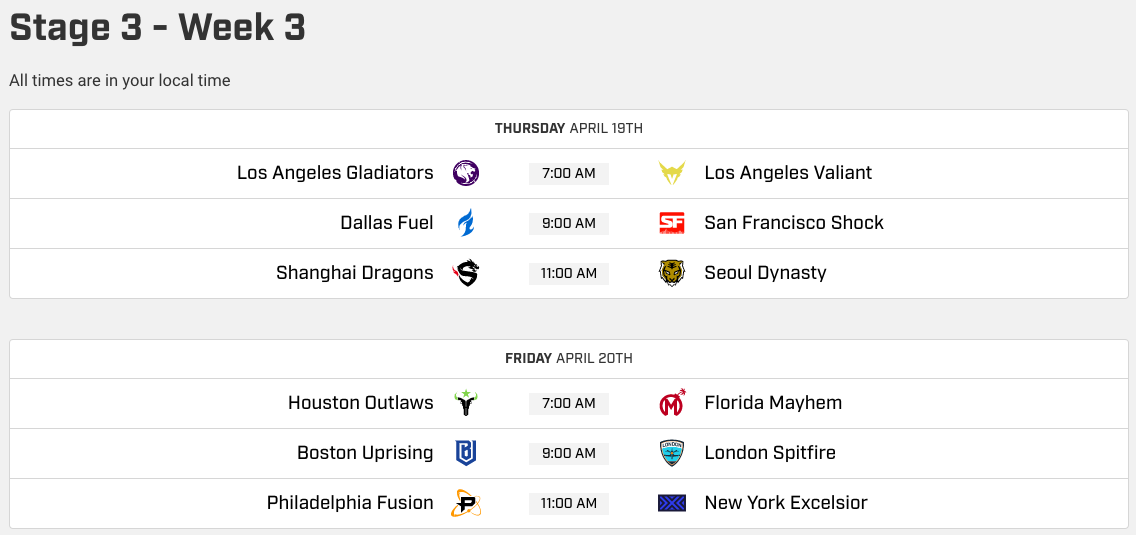Click the New York Excelsior logo
Image resolution: width=1136 pixels, height=535 pixels.
672,503
